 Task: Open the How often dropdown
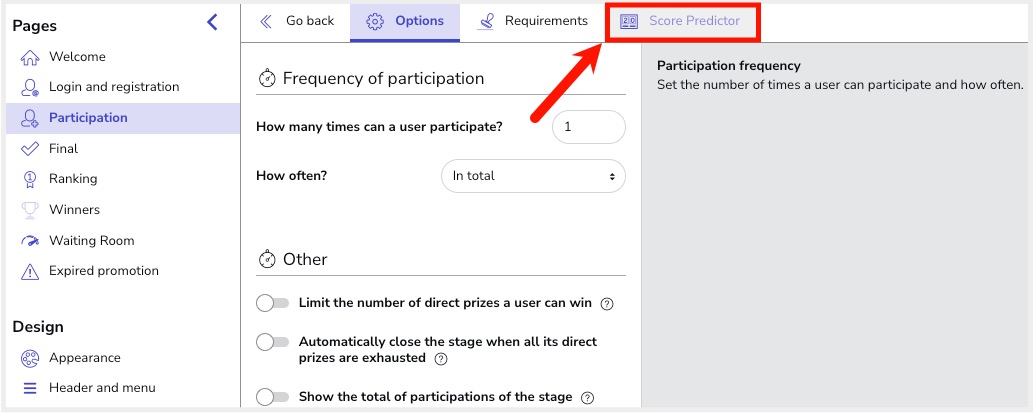coord(533,177)
